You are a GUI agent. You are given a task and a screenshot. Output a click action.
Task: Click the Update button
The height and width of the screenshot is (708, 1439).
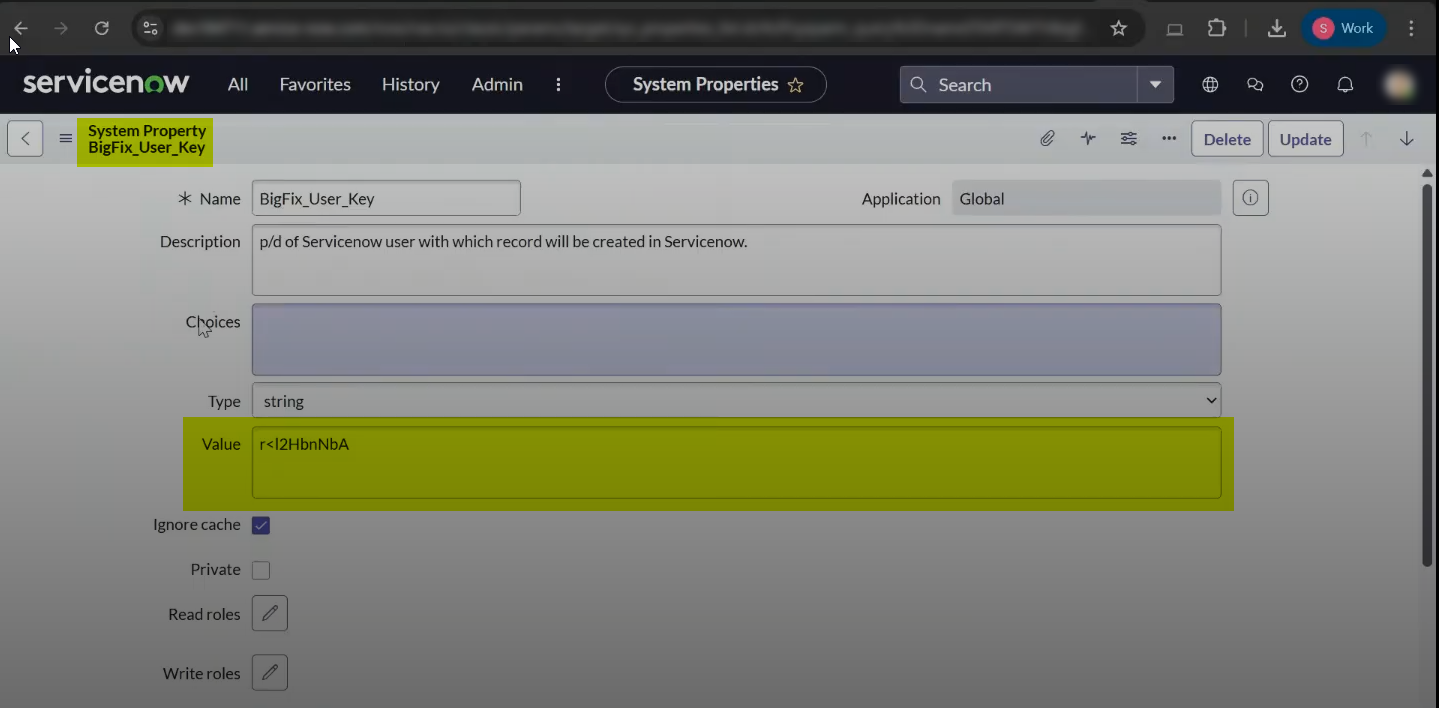1305,139
